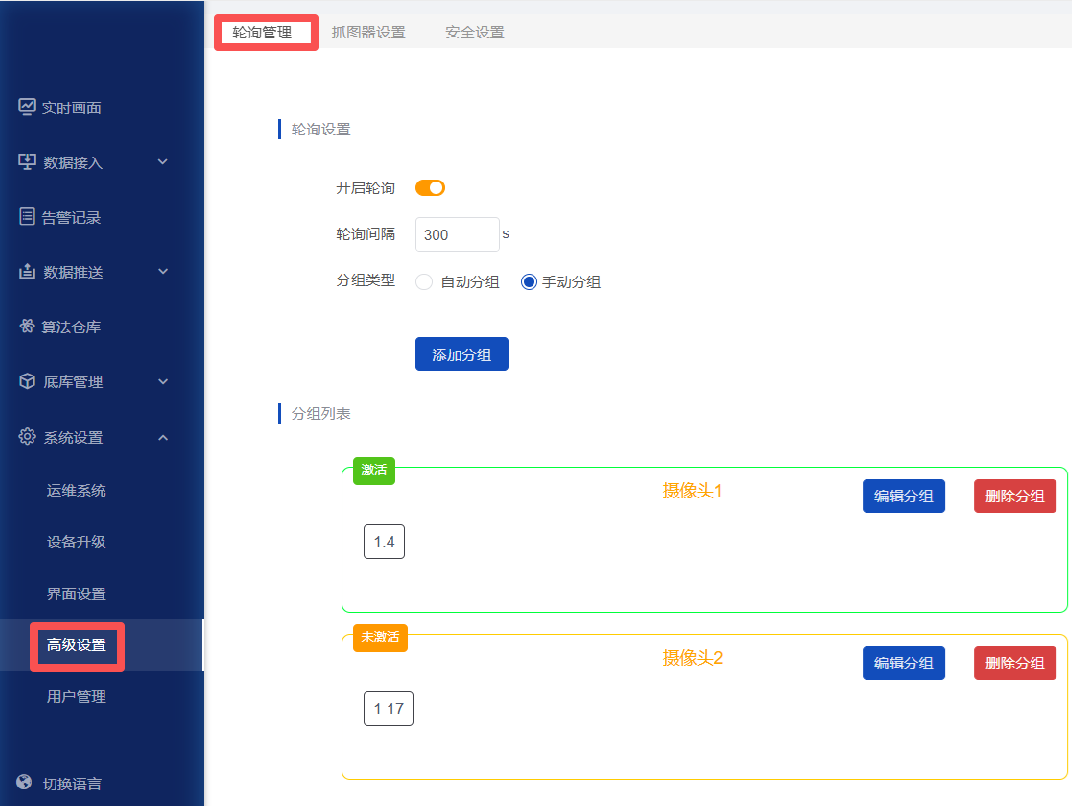The width and height of the screenshot is (1072, 806).
Task: Collapse the 系统设置 submenu arrow
Action: tap(163, 437)
